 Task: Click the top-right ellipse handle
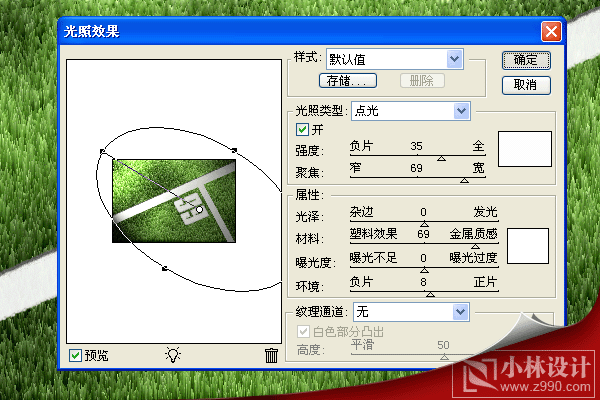[x=234, y=150]
